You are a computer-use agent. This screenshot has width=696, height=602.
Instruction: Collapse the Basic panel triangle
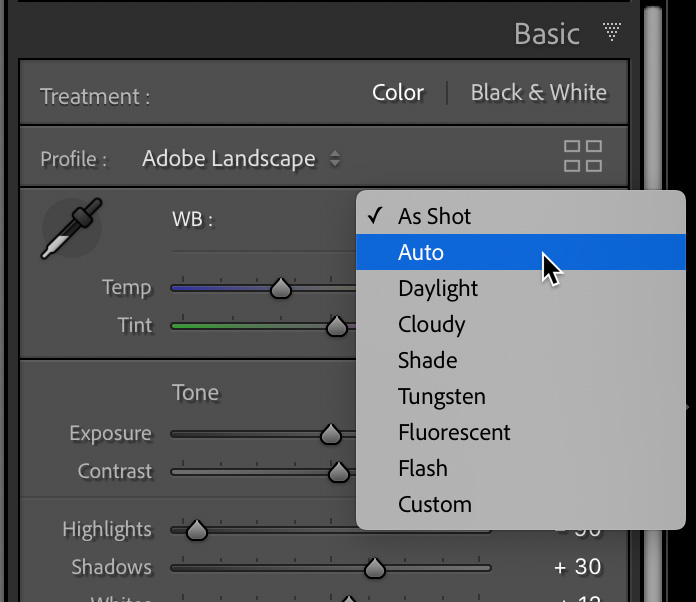(x=612, y=33)
